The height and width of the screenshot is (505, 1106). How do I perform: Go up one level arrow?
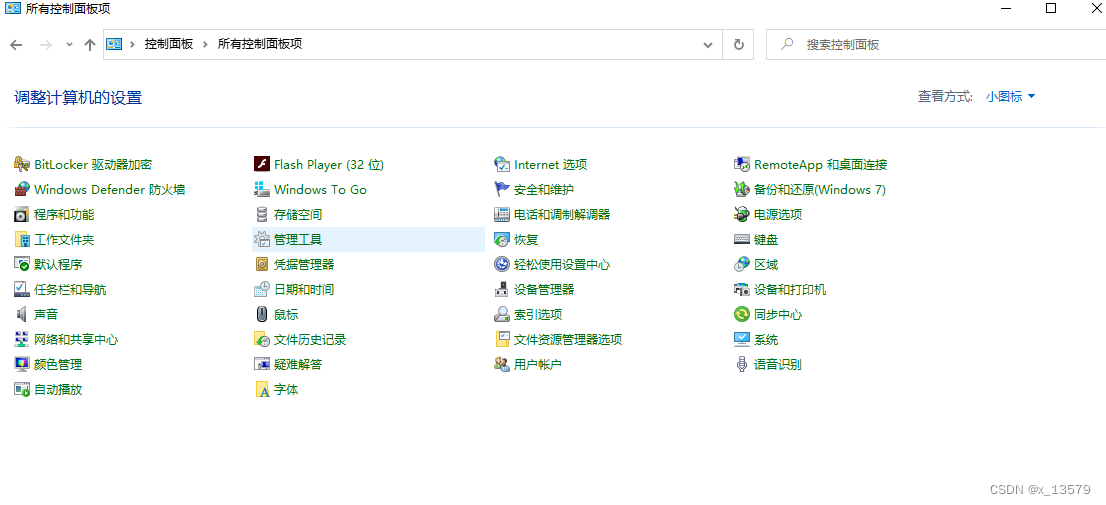click(x=90, y=44)
